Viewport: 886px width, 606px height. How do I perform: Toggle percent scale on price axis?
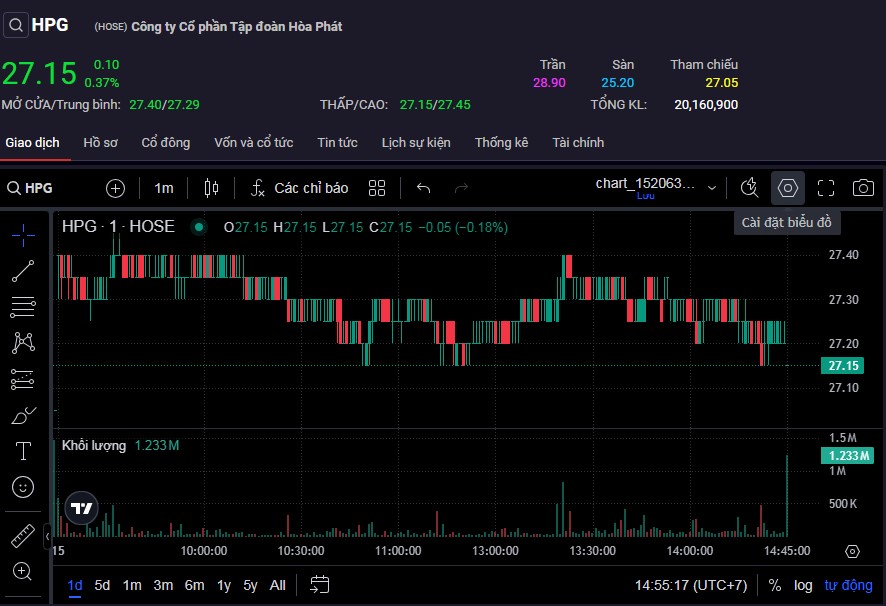[x=775, y=585]
